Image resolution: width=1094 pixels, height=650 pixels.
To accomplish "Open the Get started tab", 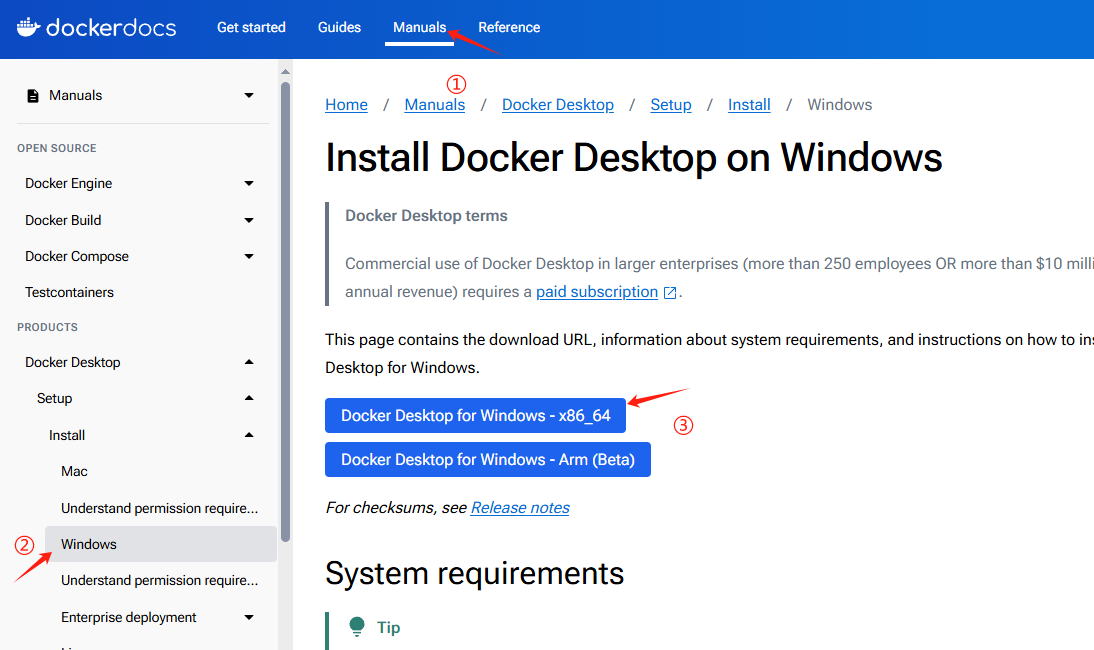I will [x=251, y=27].
